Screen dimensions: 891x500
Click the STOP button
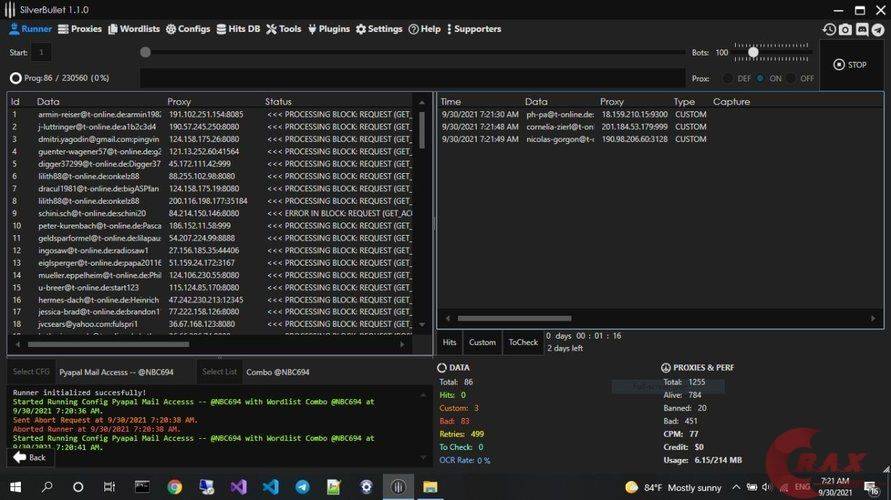point(850,65)
